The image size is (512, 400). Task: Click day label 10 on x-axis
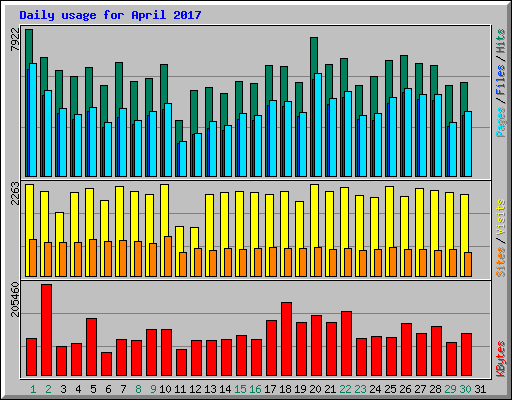(165, 389)
